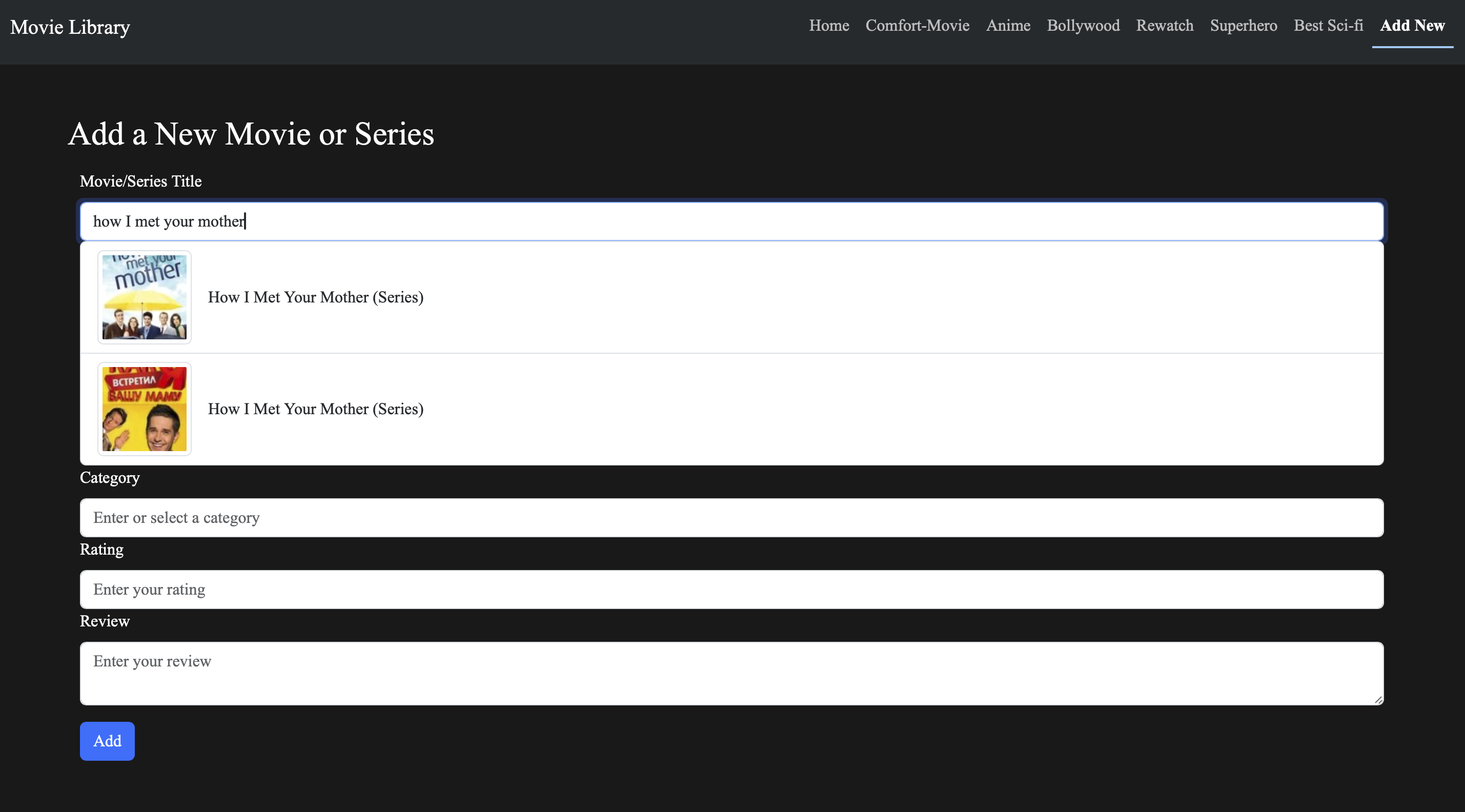Screen dimensions: 1465x812
Task: Open the Category combo box field
Action: click(x=731, y=517)
